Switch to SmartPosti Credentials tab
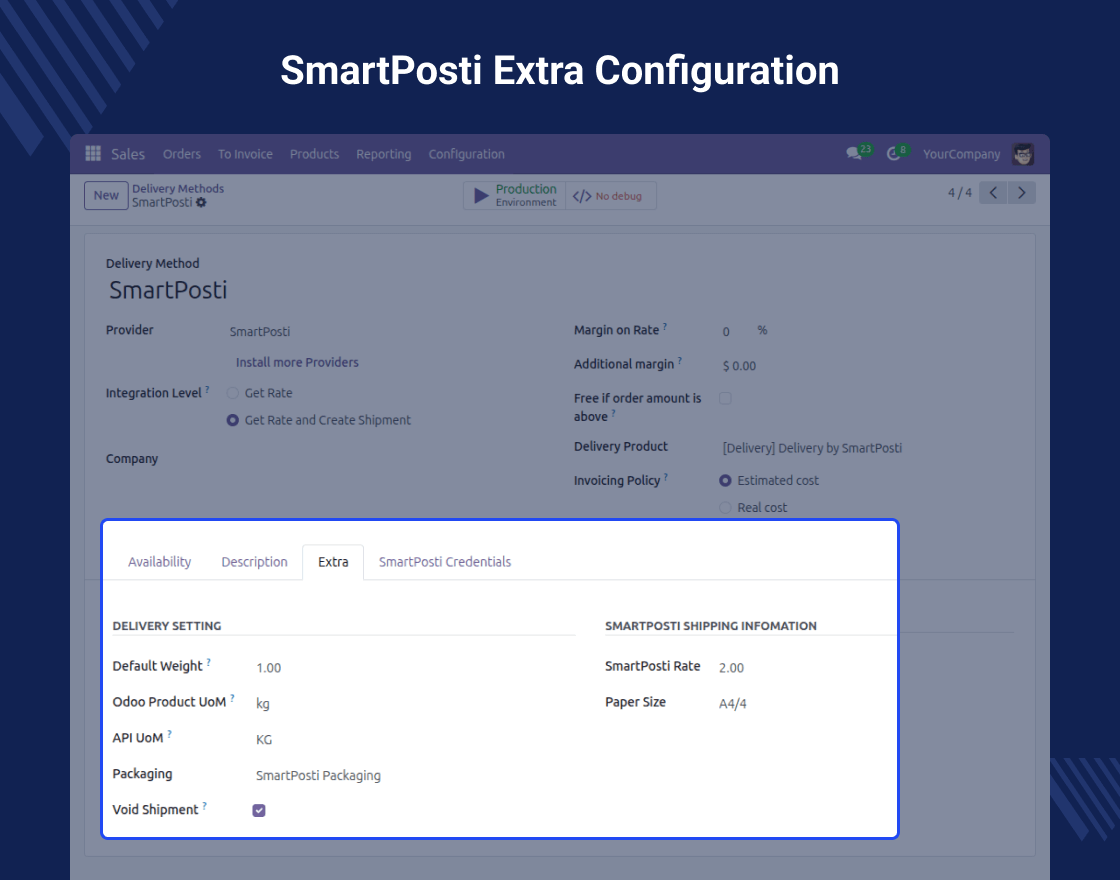 tap(445, 562)
